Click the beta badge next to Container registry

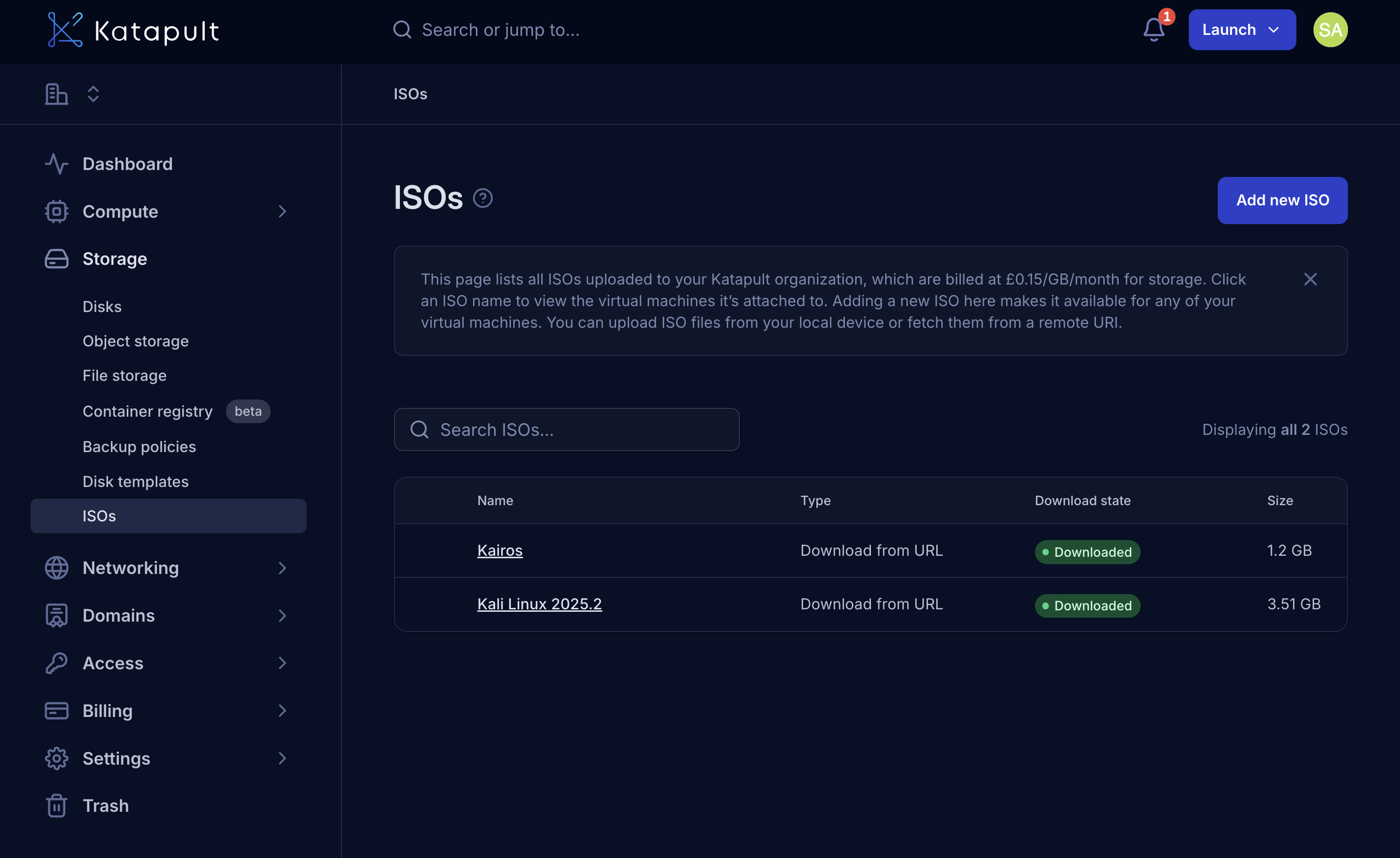coord(248,411)
